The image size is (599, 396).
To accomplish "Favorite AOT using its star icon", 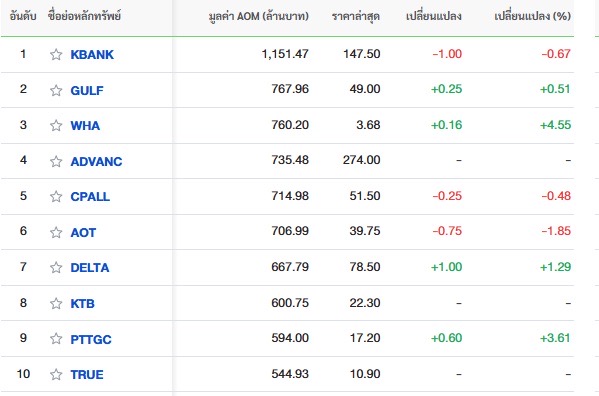I will coord(56,233).
